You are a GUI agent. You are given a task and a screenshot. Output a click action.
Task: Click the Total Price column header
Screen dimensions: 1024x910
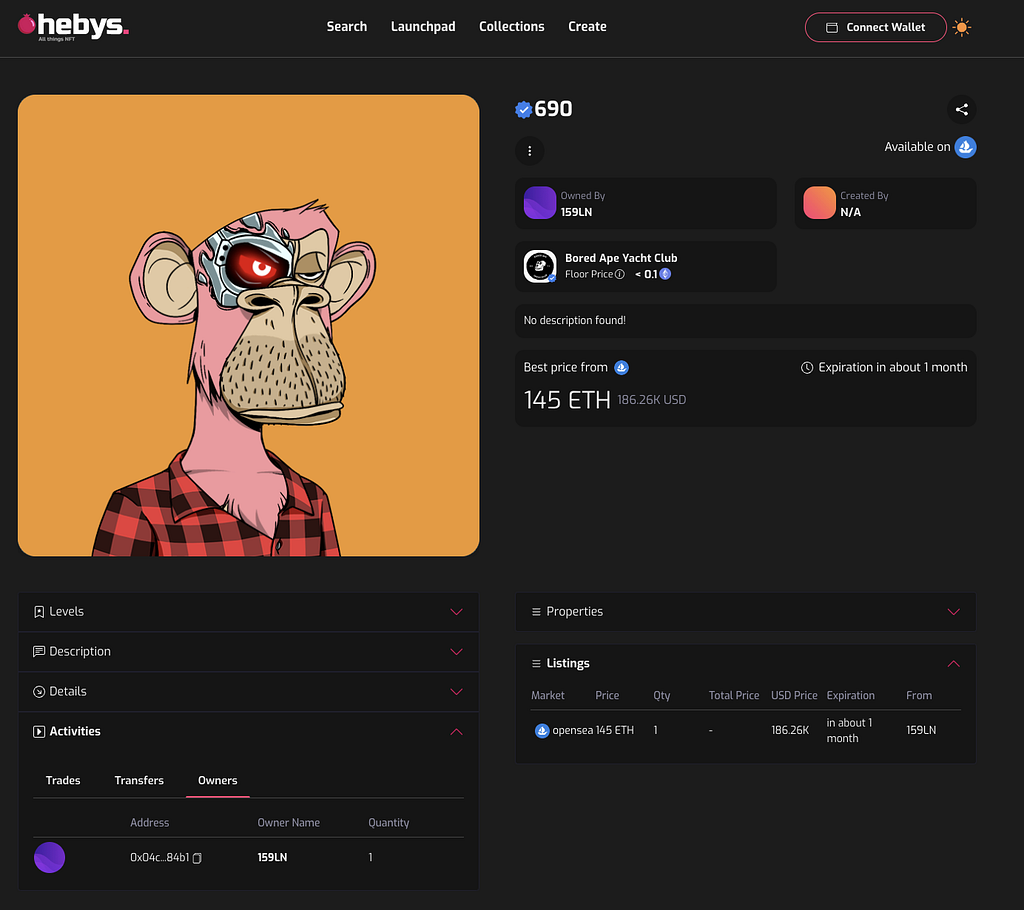(x=734, y=696)
